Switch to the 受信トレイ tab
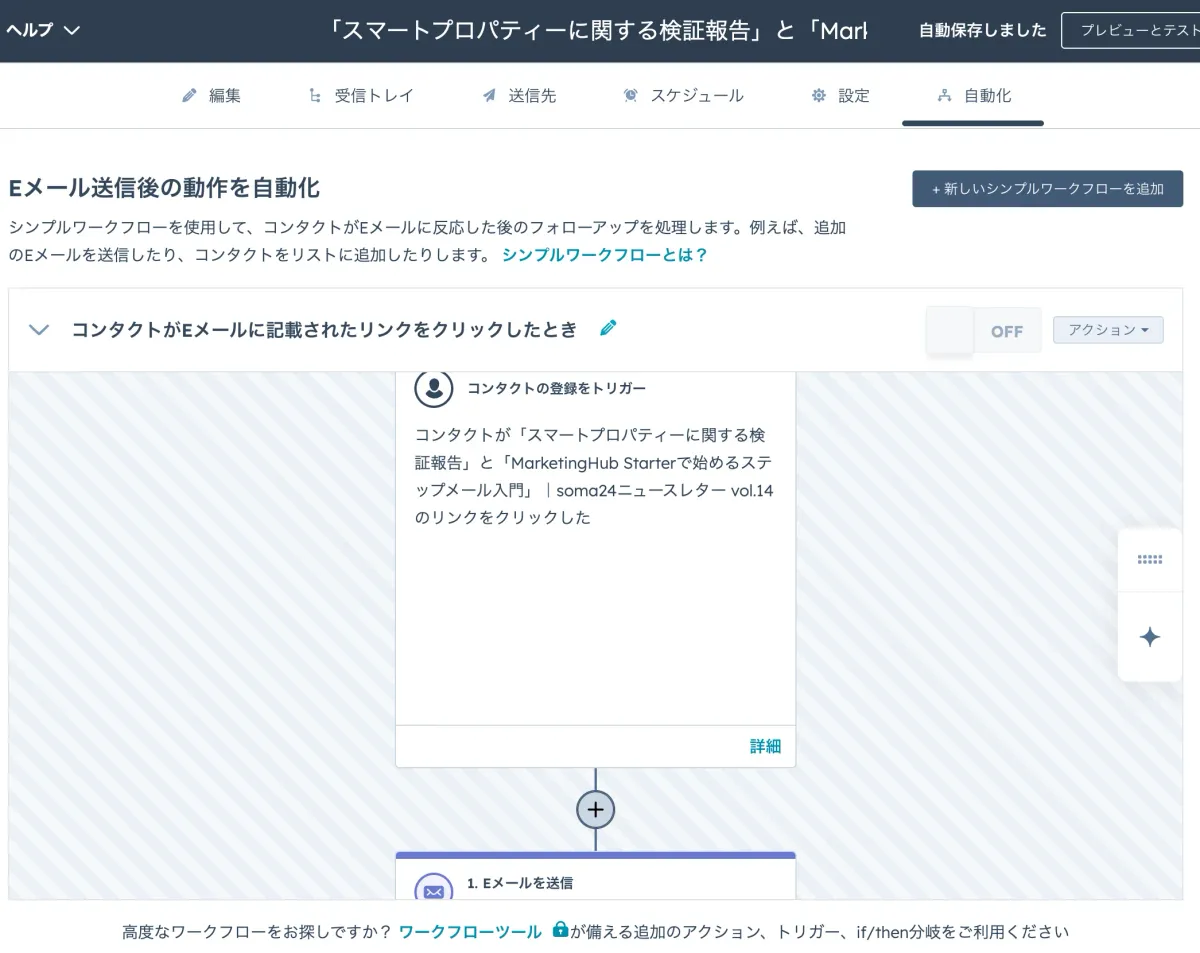 tap(361, 95)
